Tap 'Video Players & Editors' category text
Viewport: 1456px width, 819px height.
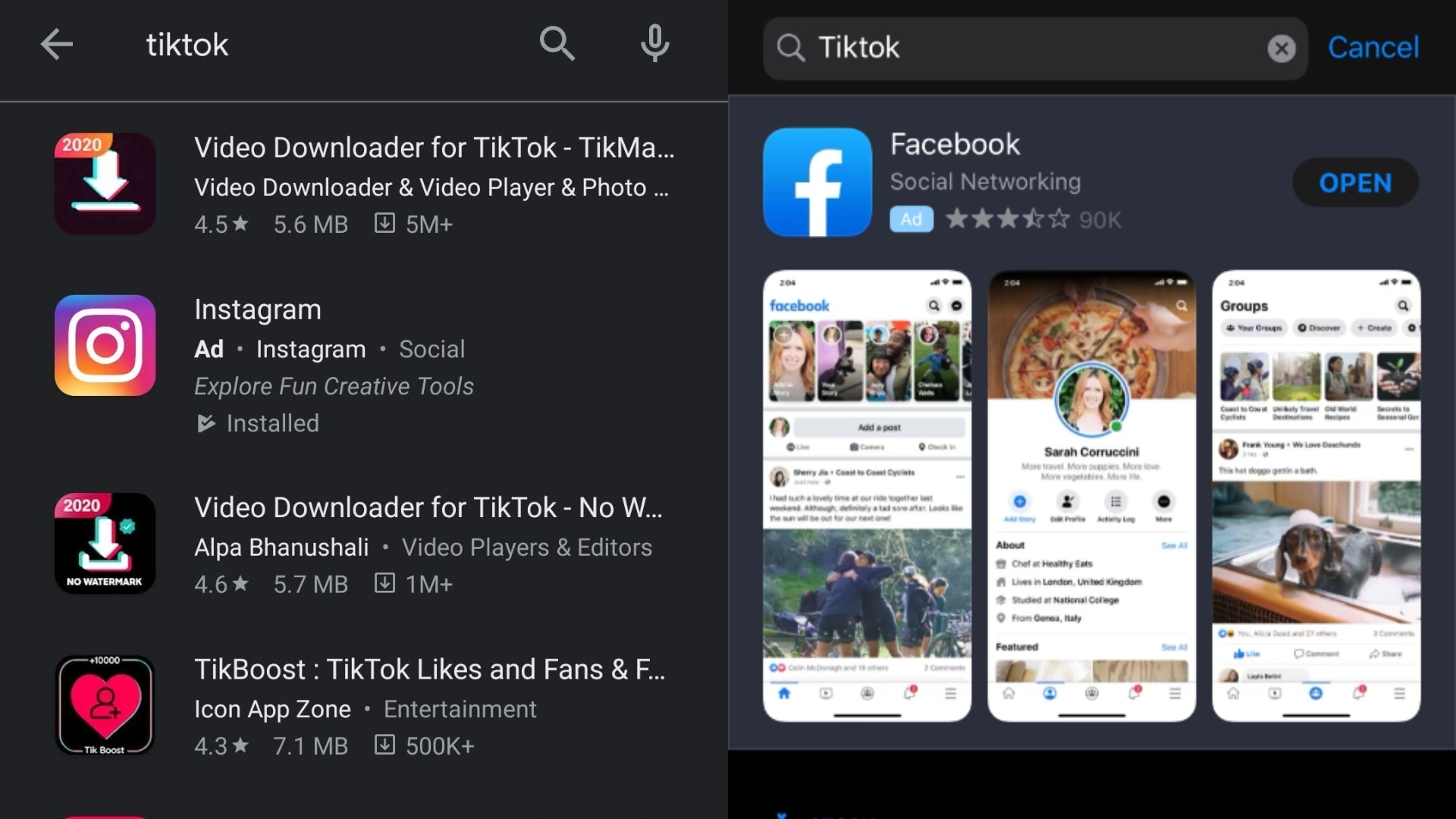[527, 548]
